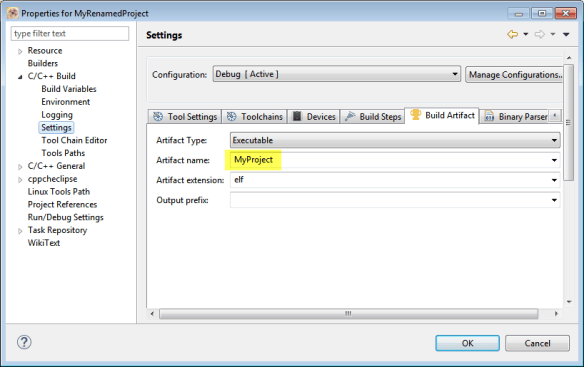Image resolution: width=584 pixels, height=367 pixels.
Task: Select Resource in the tree
Action: (x=45, y=51)
